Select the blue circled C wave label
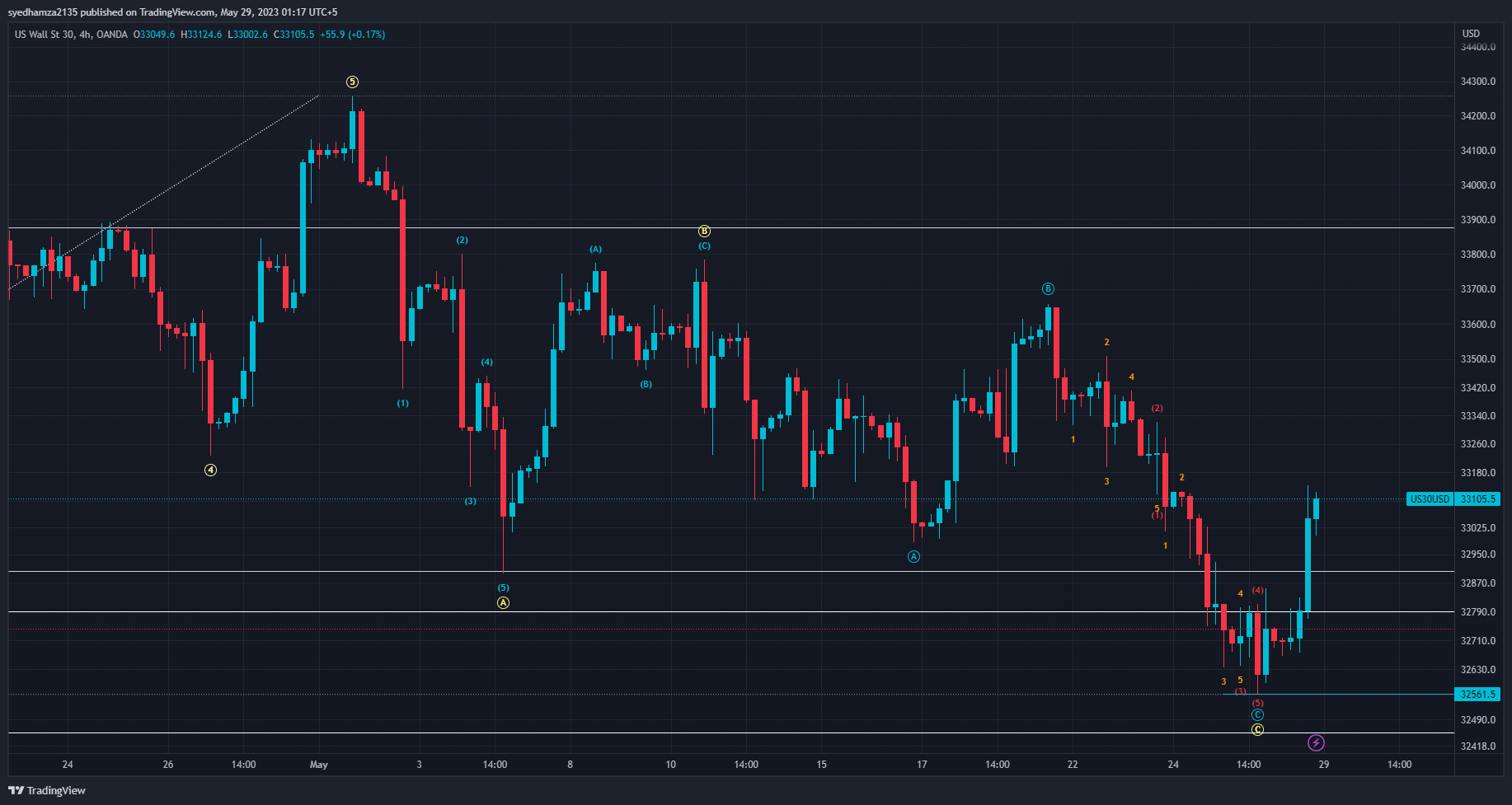 [x=1257, y=715]
